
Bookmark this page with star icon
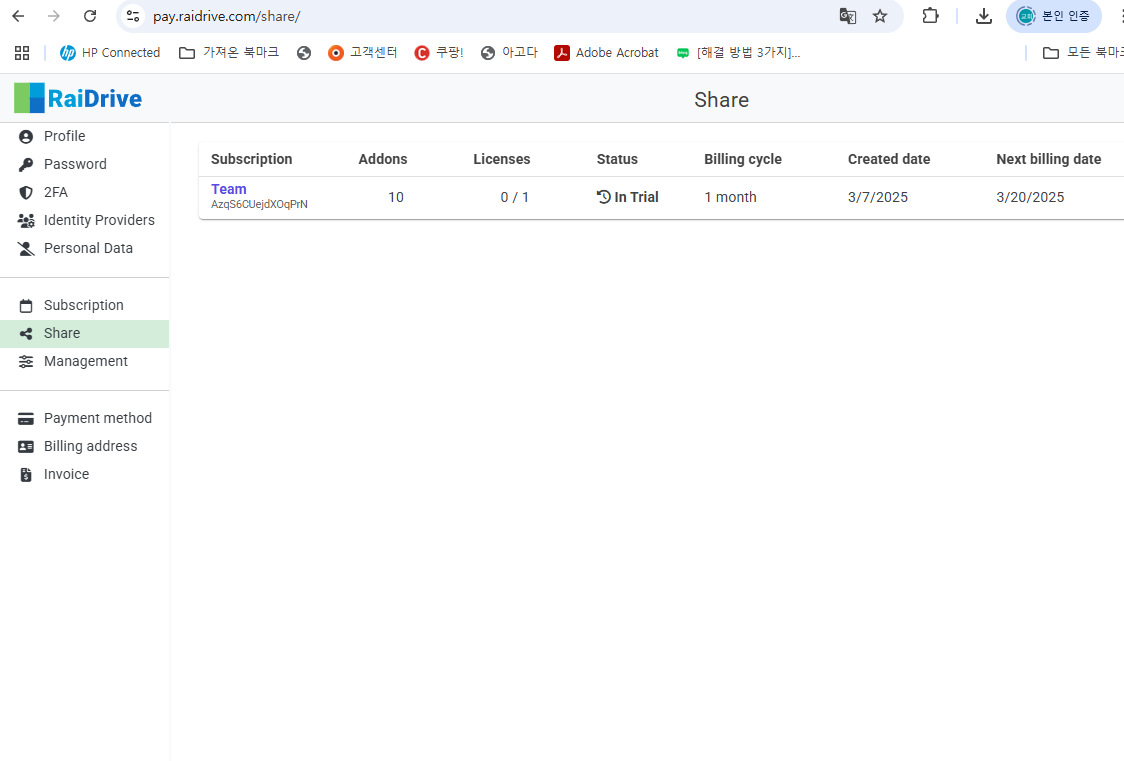880,16
